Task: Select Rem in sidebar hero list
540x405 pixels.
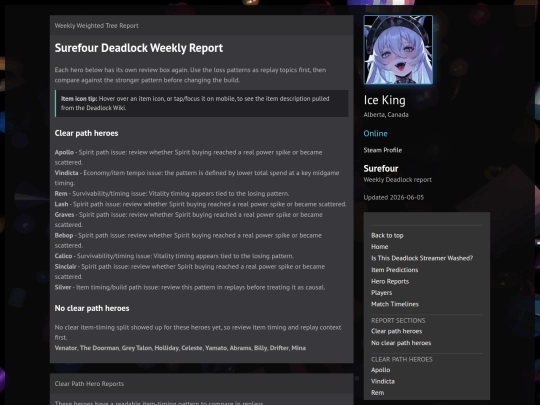Action: tap(377, 393)
